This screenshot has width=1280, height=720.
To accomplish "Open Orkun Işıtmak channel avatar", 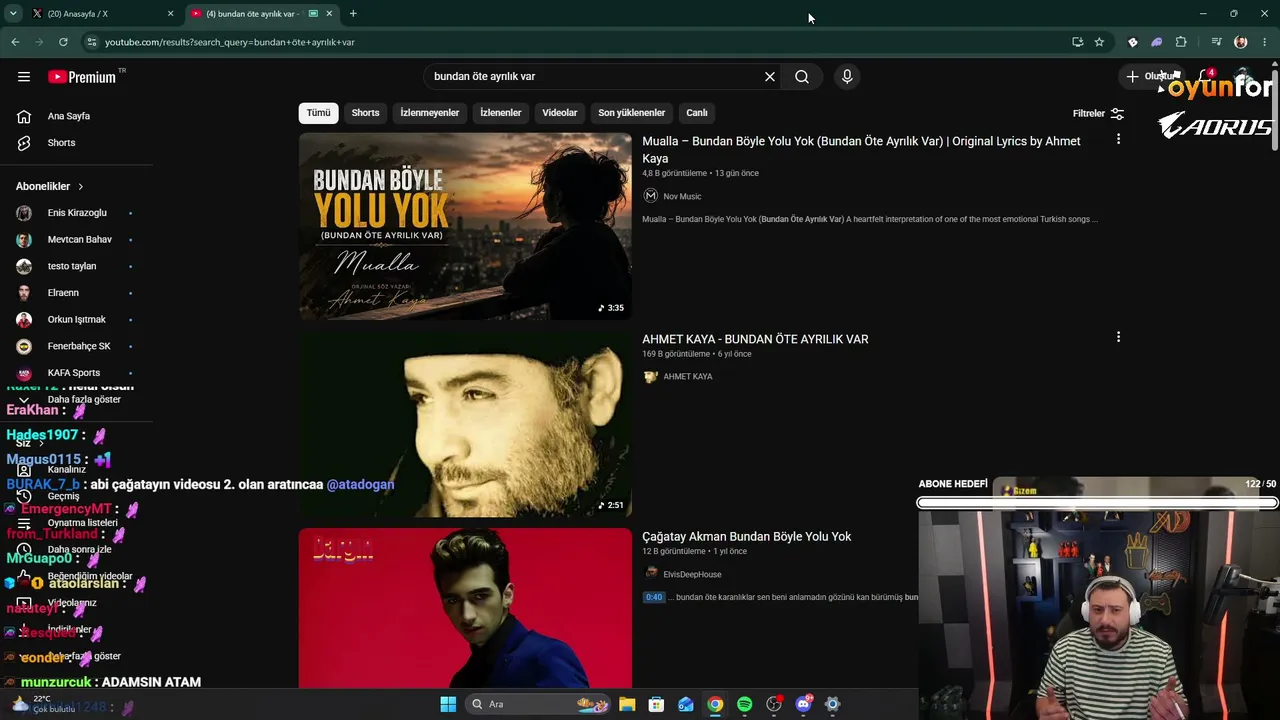I will coord(24,320).
